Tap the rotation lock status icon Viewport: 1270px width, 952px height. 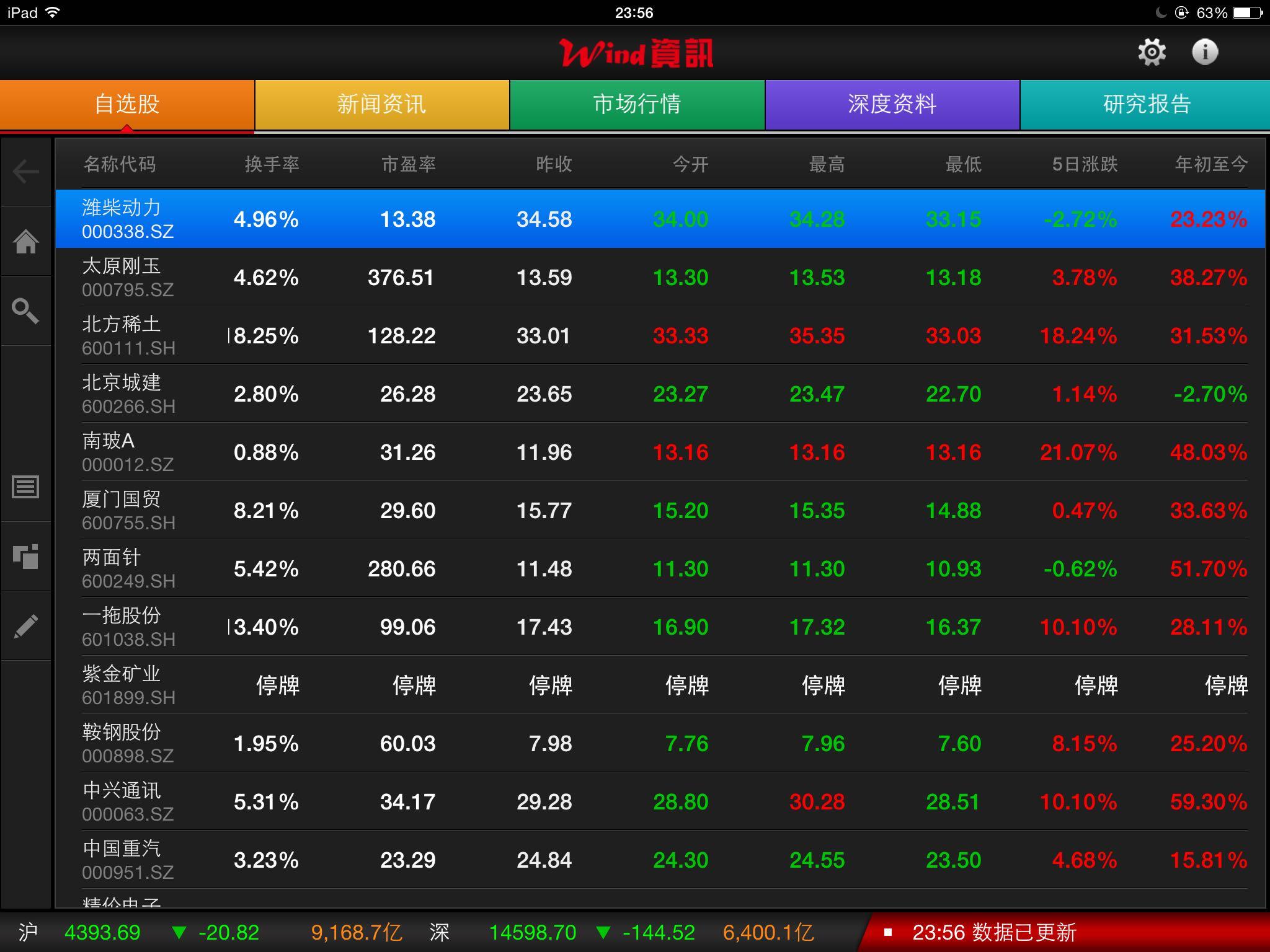click(x=1181, y=12)
